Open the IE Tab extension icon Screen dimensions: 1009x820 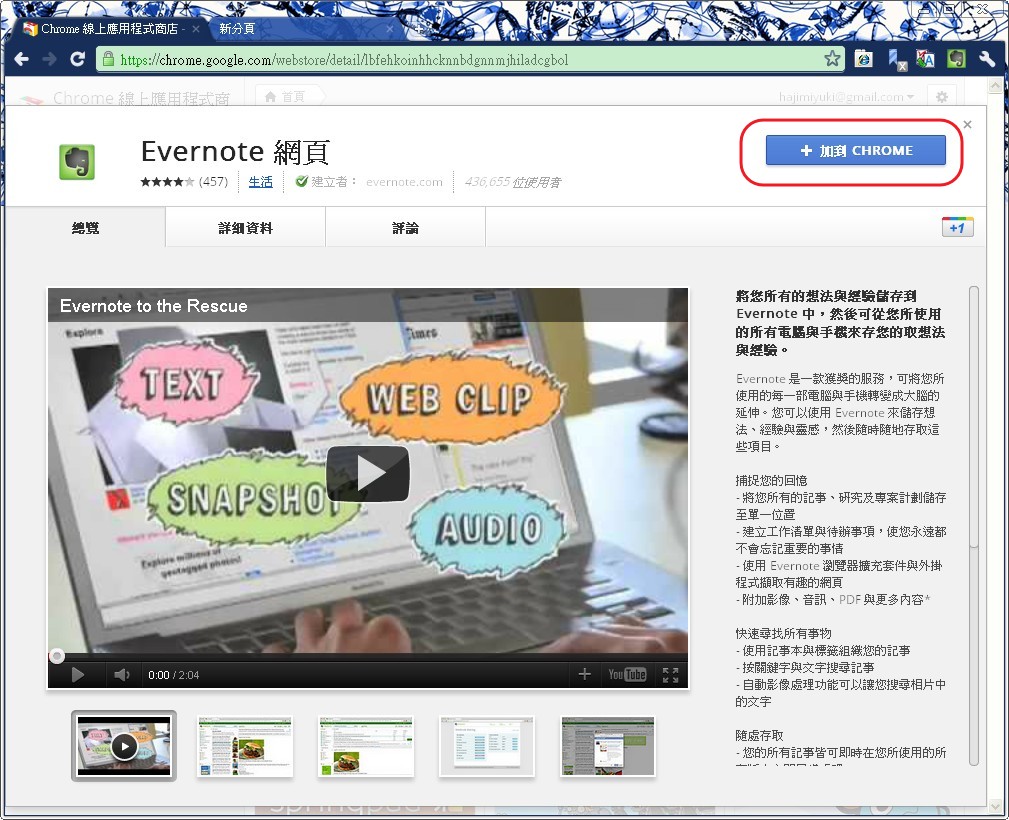coord(864,59)
